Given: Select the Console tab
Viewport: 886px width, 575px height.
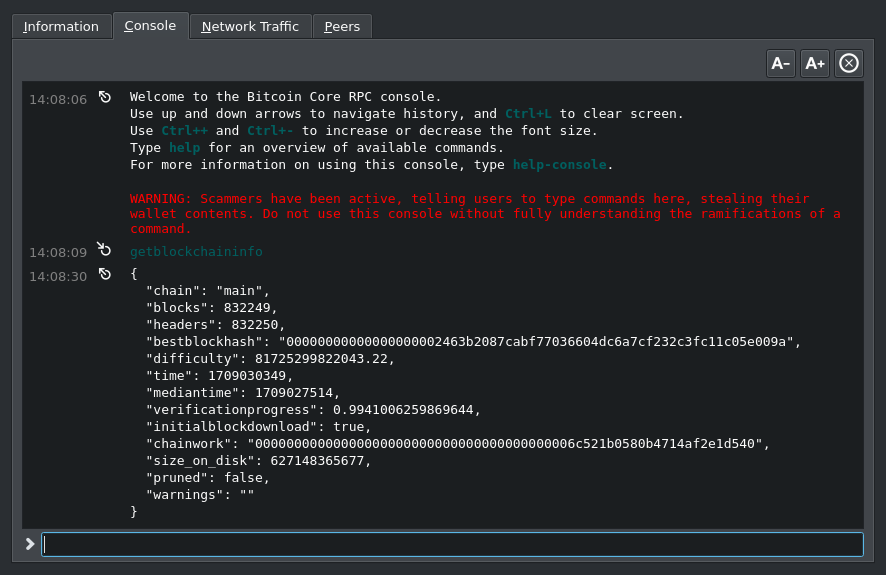Looking at the screenshot, I should coord(150,26).
